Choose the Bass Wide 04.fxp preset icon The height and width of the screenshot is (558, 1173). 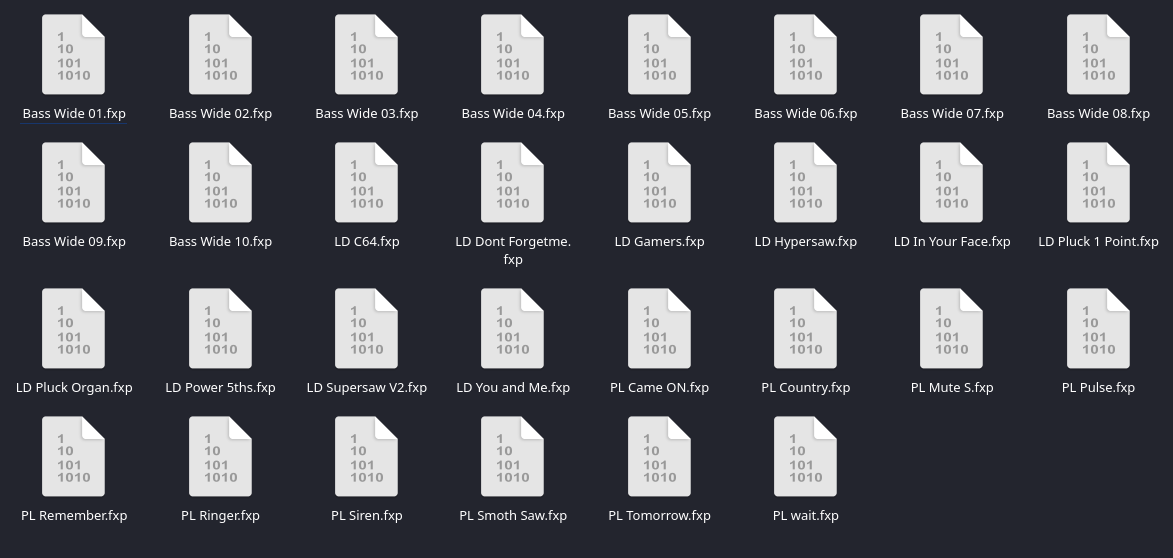(512, 55)
